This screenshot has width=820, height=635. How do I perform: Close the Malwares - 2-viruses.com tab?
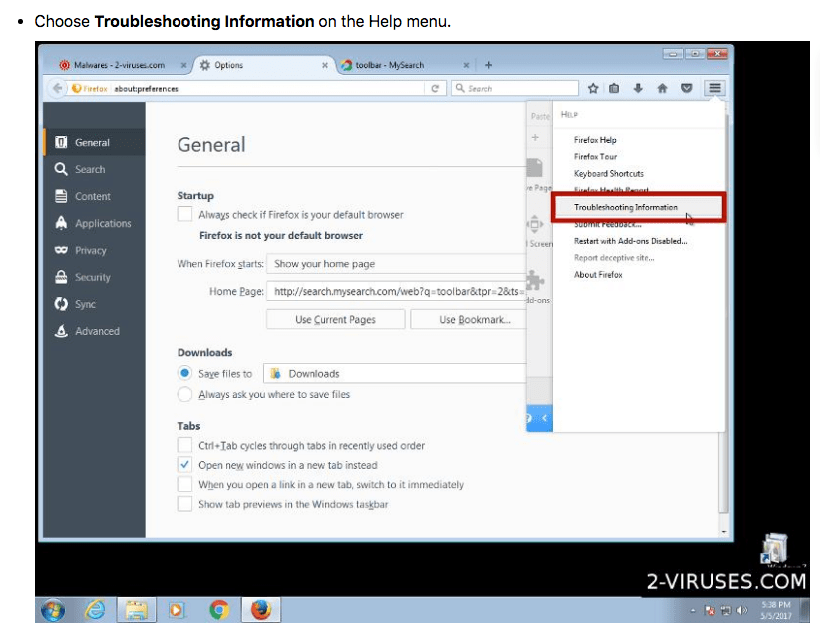pyautogui.click(x=183, y=65)
